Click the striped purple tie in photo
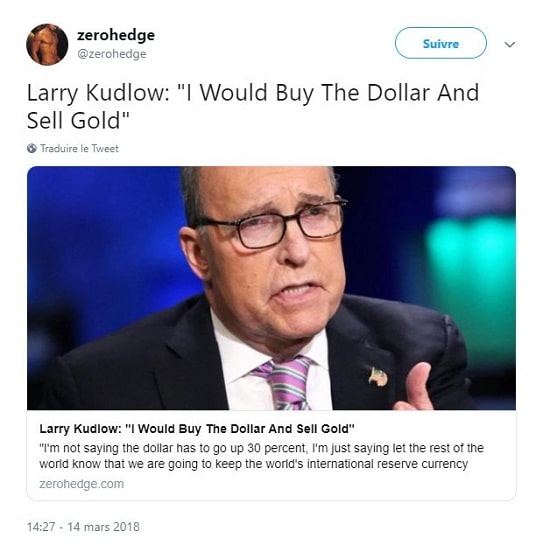The width and height of the screenshot is (550, 545). point(285,383)
